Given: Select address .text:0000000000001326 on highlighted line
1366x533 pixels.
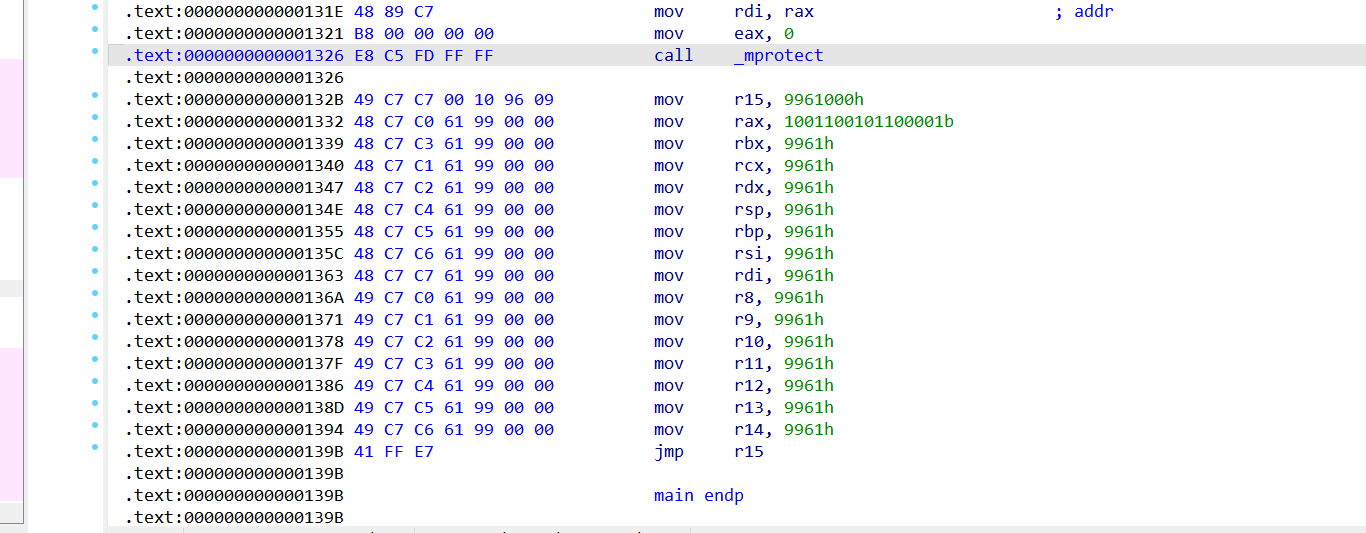Looking at the screenshot, I should [x=235, y=56].
